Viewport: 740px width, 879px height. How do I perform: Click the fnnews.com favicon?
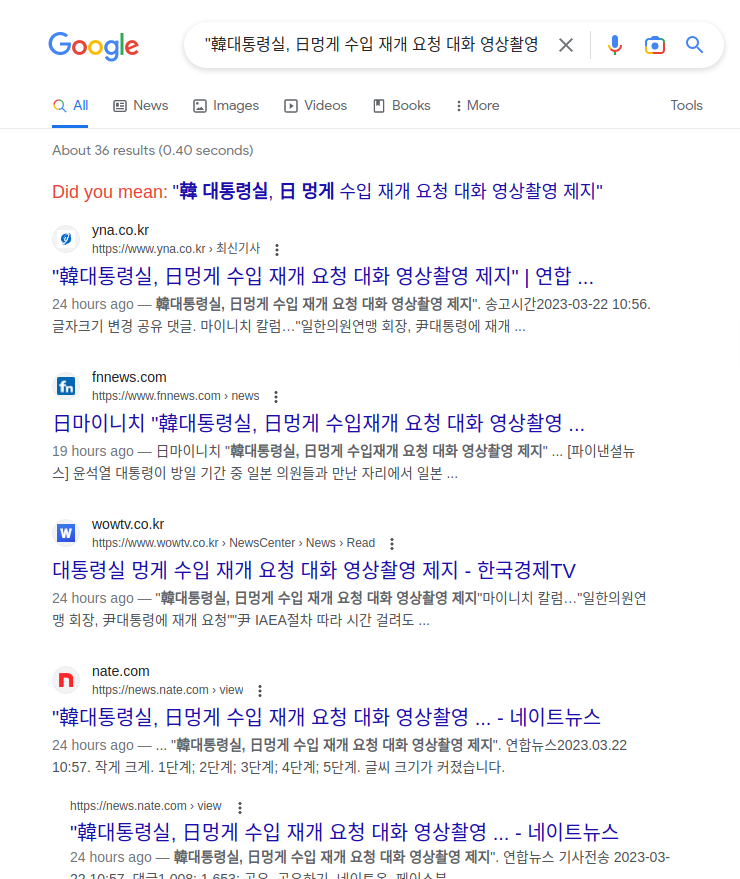pos(66,386)
